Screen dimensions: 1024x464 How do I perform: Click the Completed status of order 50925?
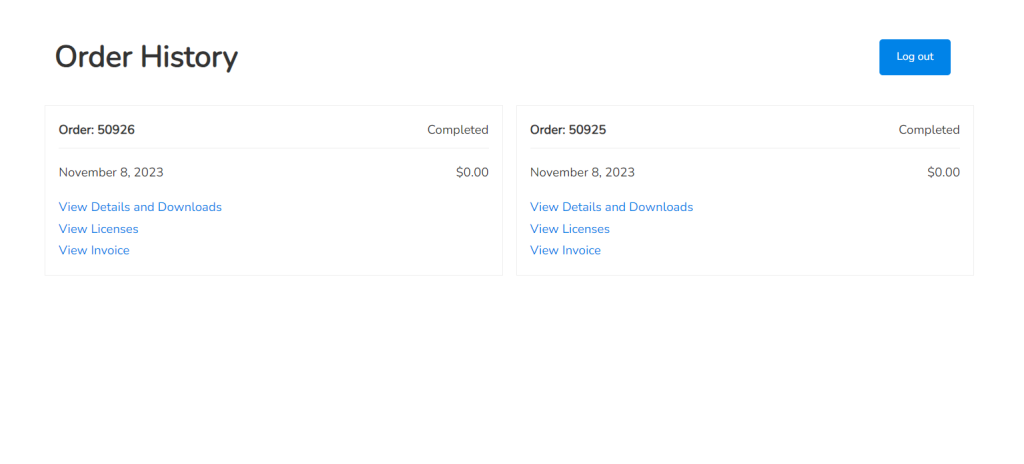(x=928, y=130)
